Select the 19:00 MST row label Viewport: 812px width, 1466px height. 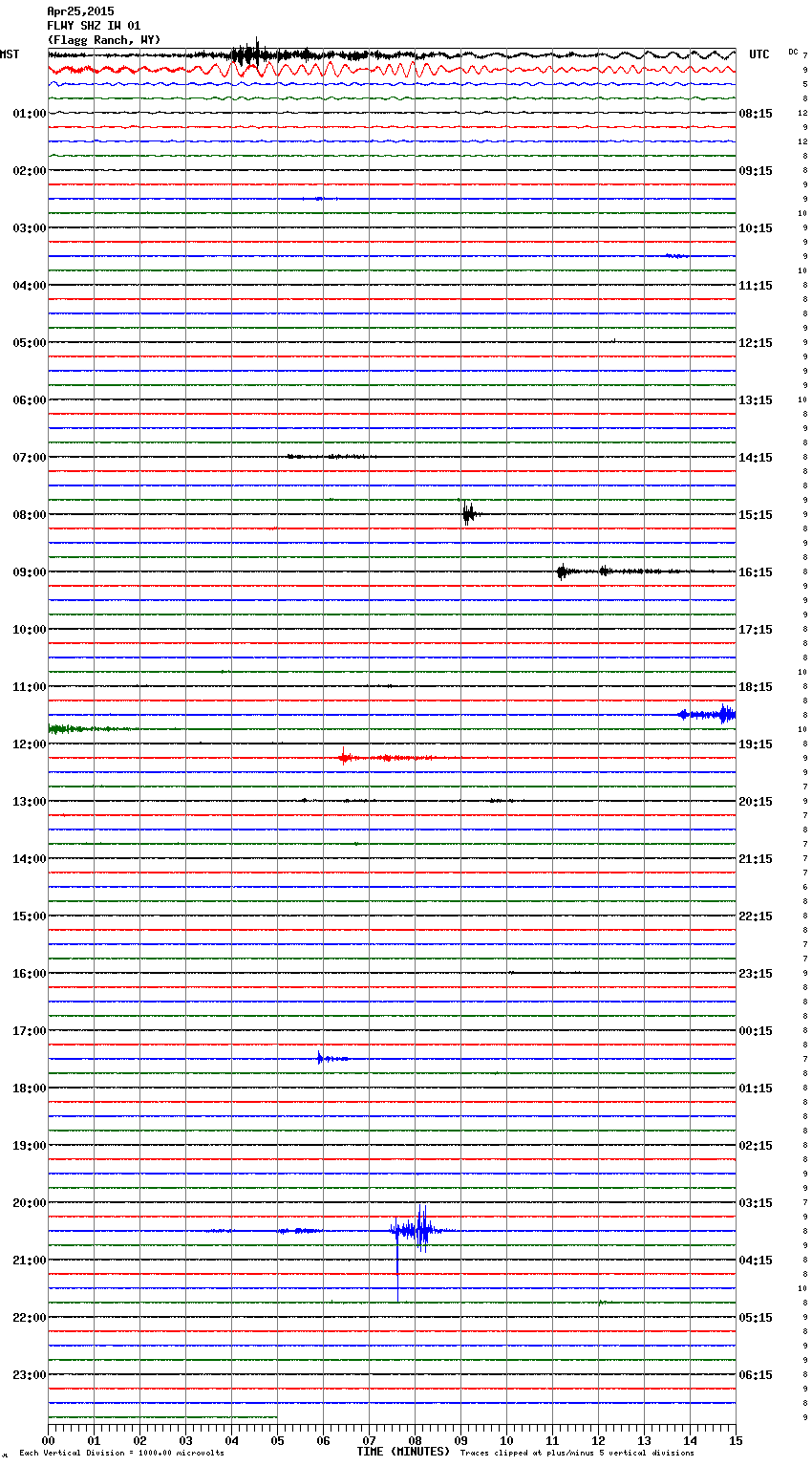[30, 1146]
